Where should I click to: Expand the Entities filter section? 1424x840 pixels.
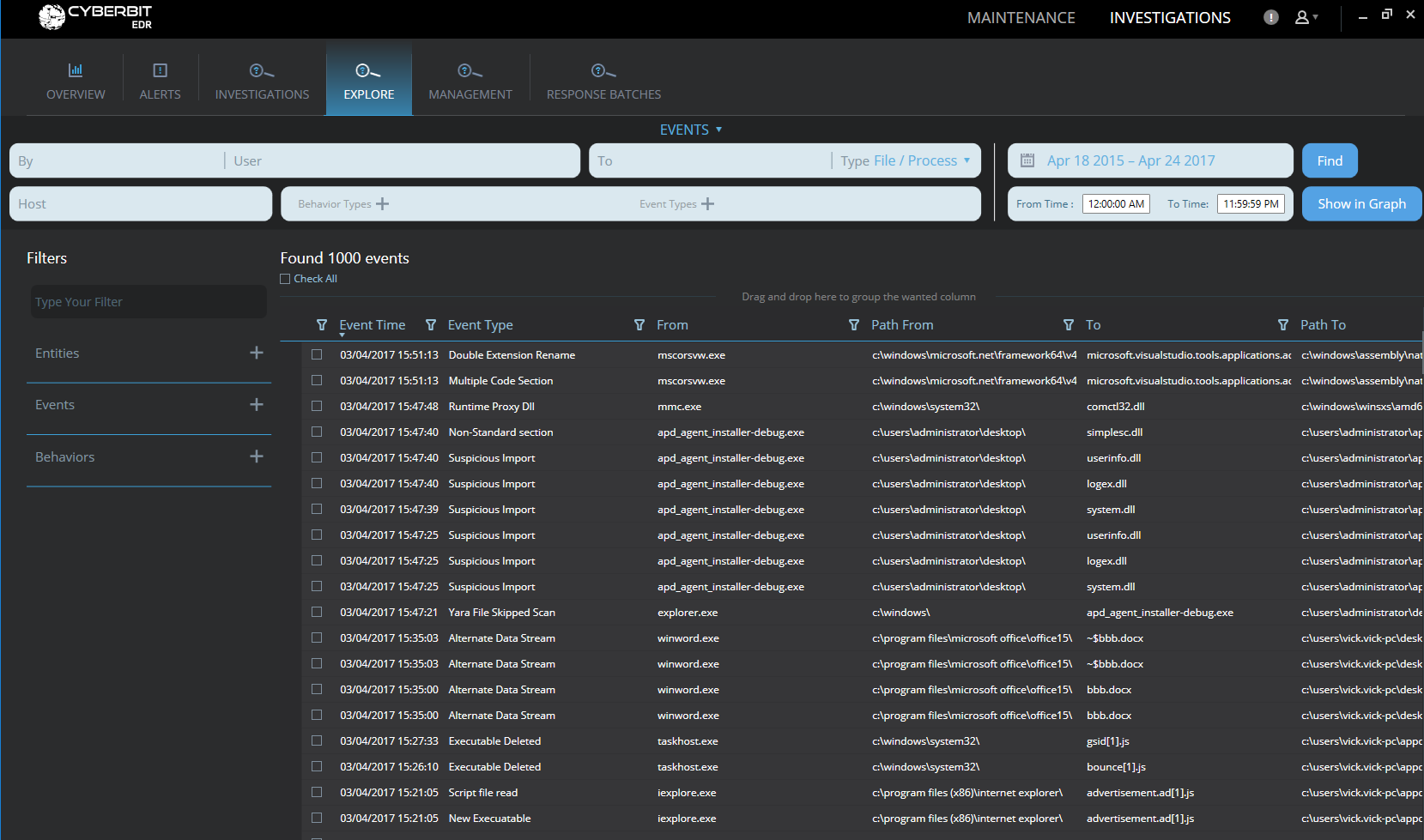pos(256,353)
